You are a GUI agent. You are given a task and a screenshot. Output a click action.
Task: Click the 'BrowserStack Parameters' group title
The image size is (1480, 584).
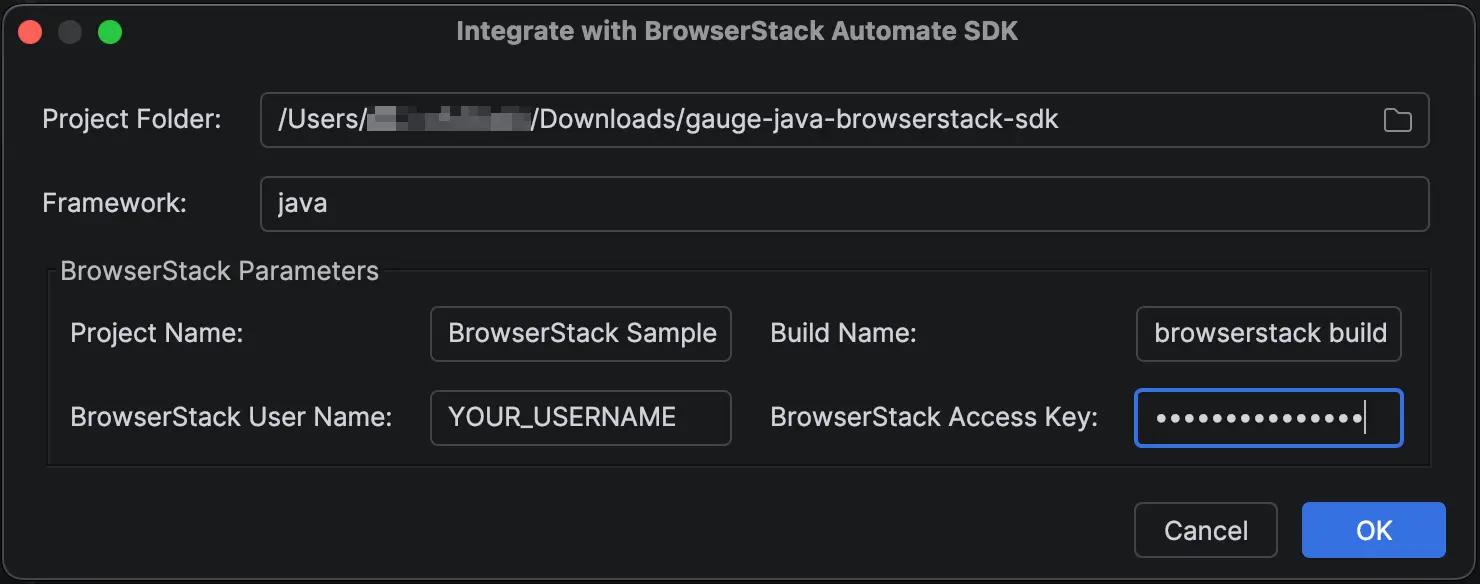220,271
